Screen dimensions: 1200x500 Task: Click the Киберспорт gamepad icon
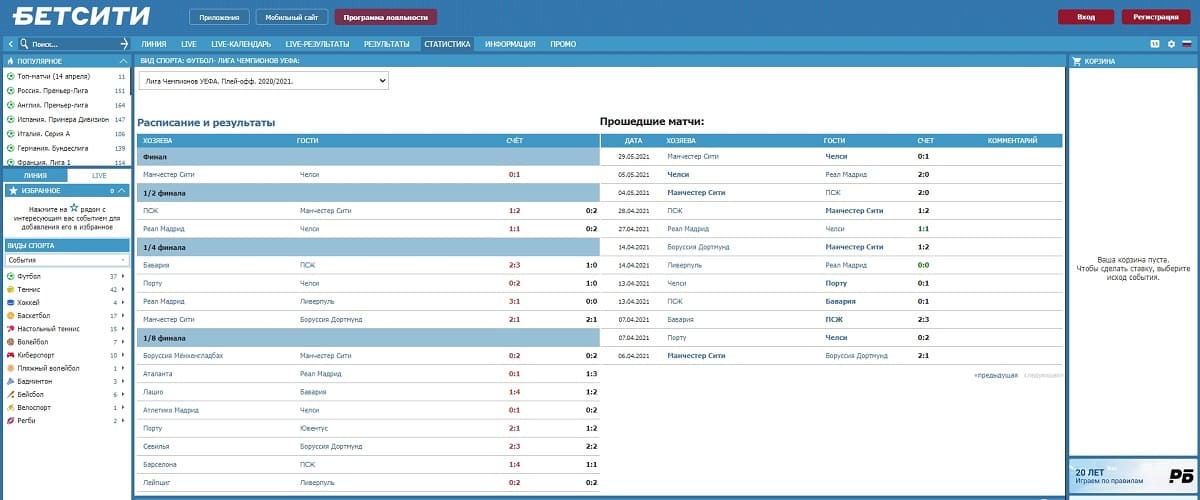[11, 355]
